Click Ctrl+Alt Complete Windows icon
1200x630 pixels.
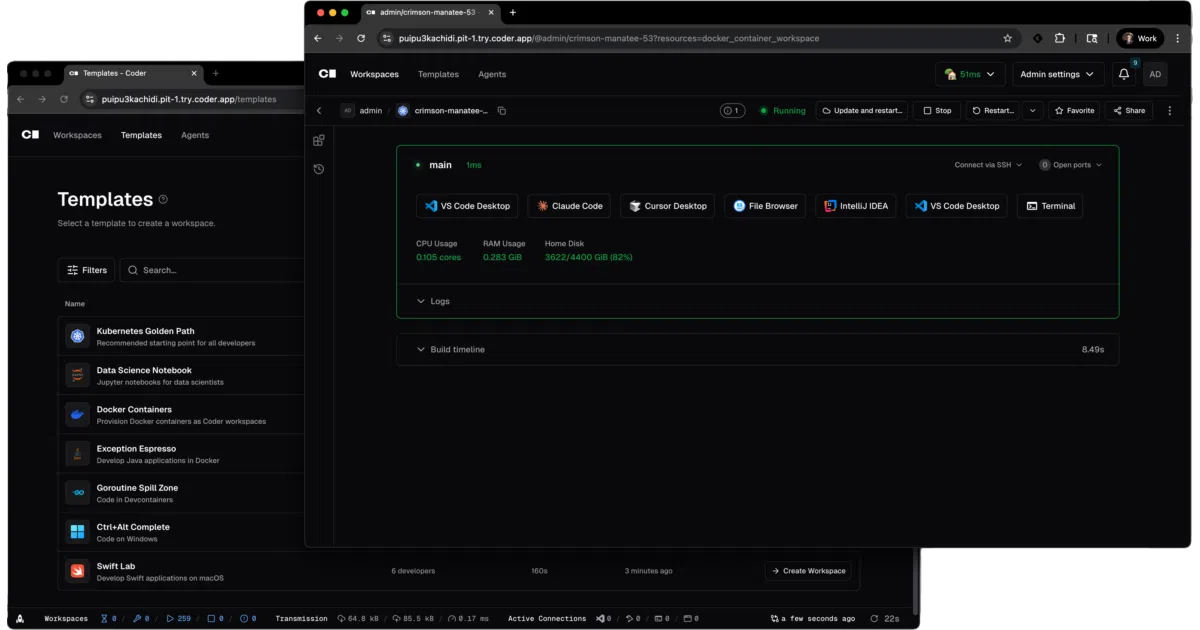pos(77,532)
